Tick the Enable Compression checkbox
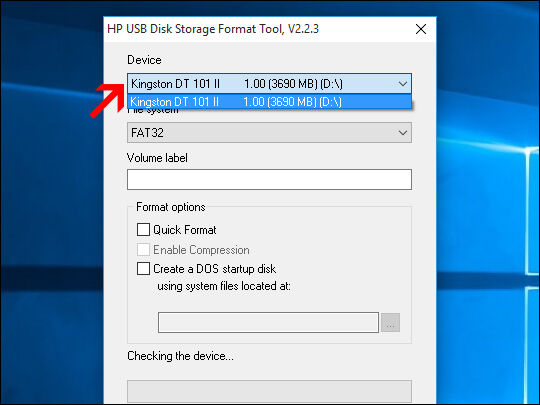Image resolution: width=540 pixels, height=405 pixels. (143, 249)
